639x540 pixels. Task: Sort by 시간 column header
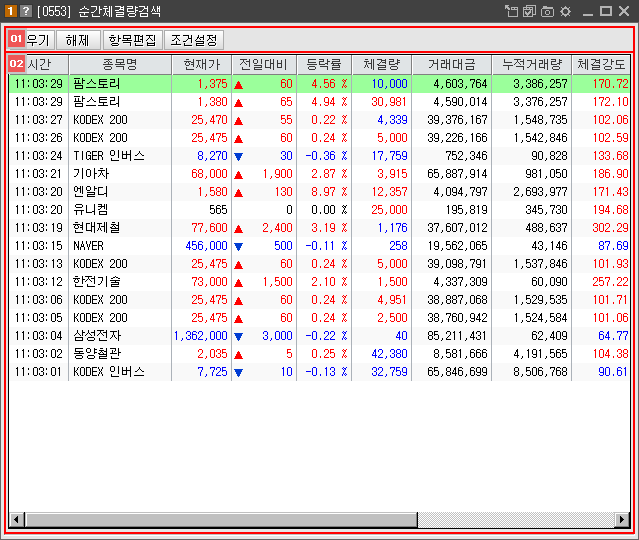tap(39, 64)
